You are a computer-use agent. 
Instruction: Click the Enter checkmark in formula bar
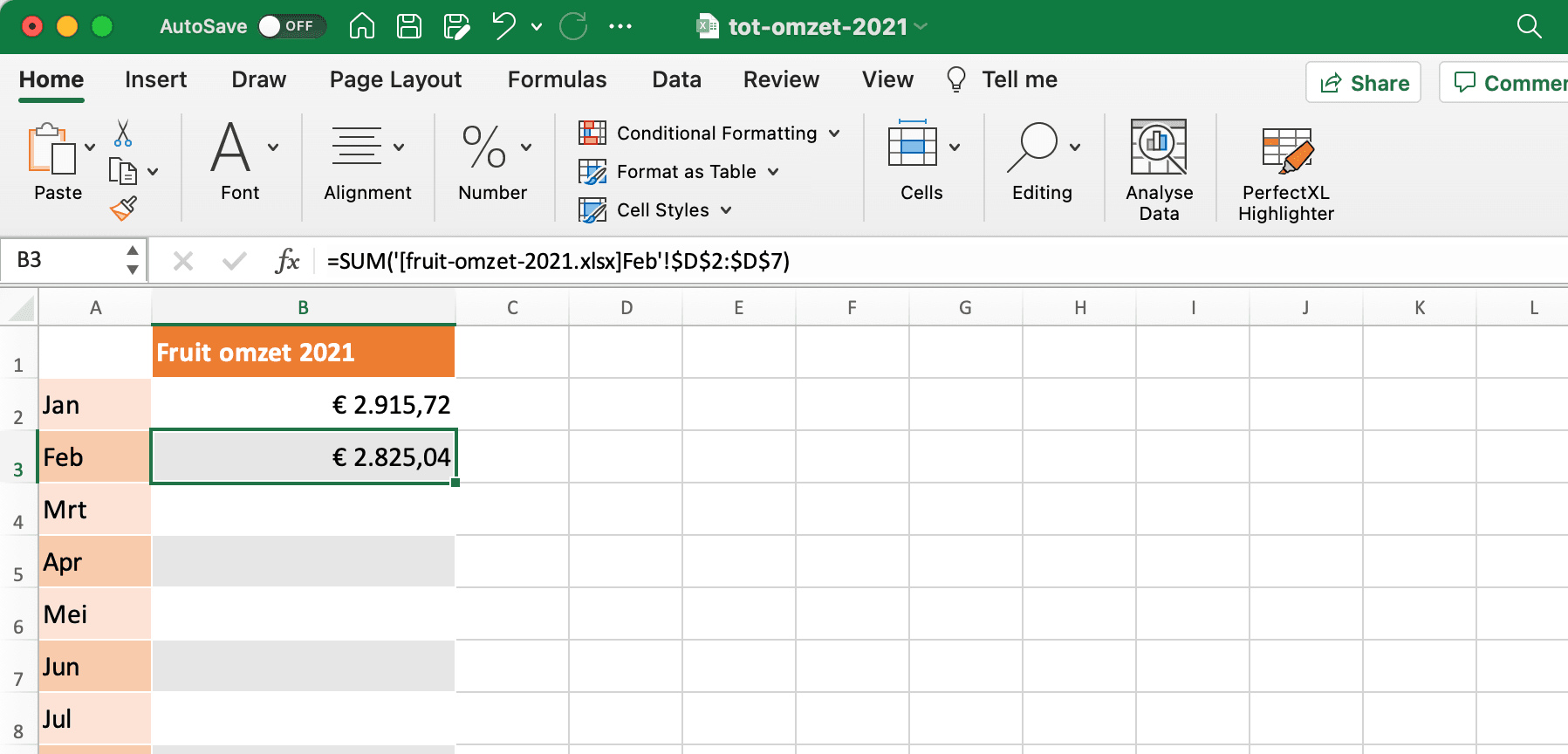point(234,261)
